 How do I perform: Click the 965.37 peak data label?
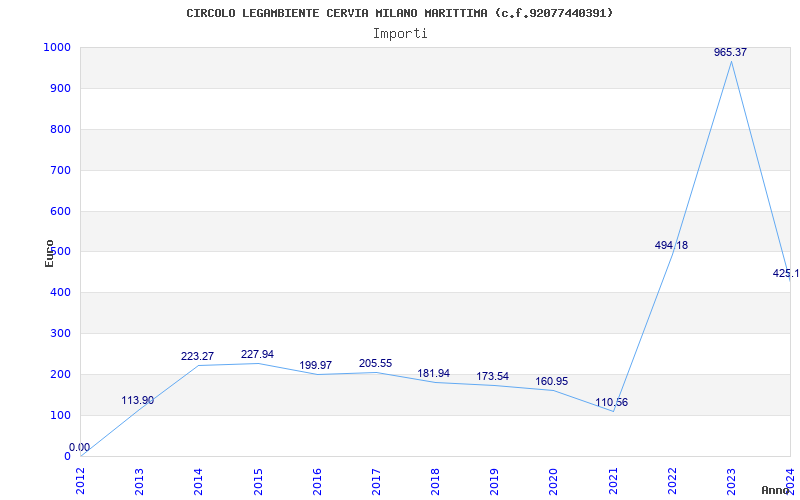(x=730, y=52)
